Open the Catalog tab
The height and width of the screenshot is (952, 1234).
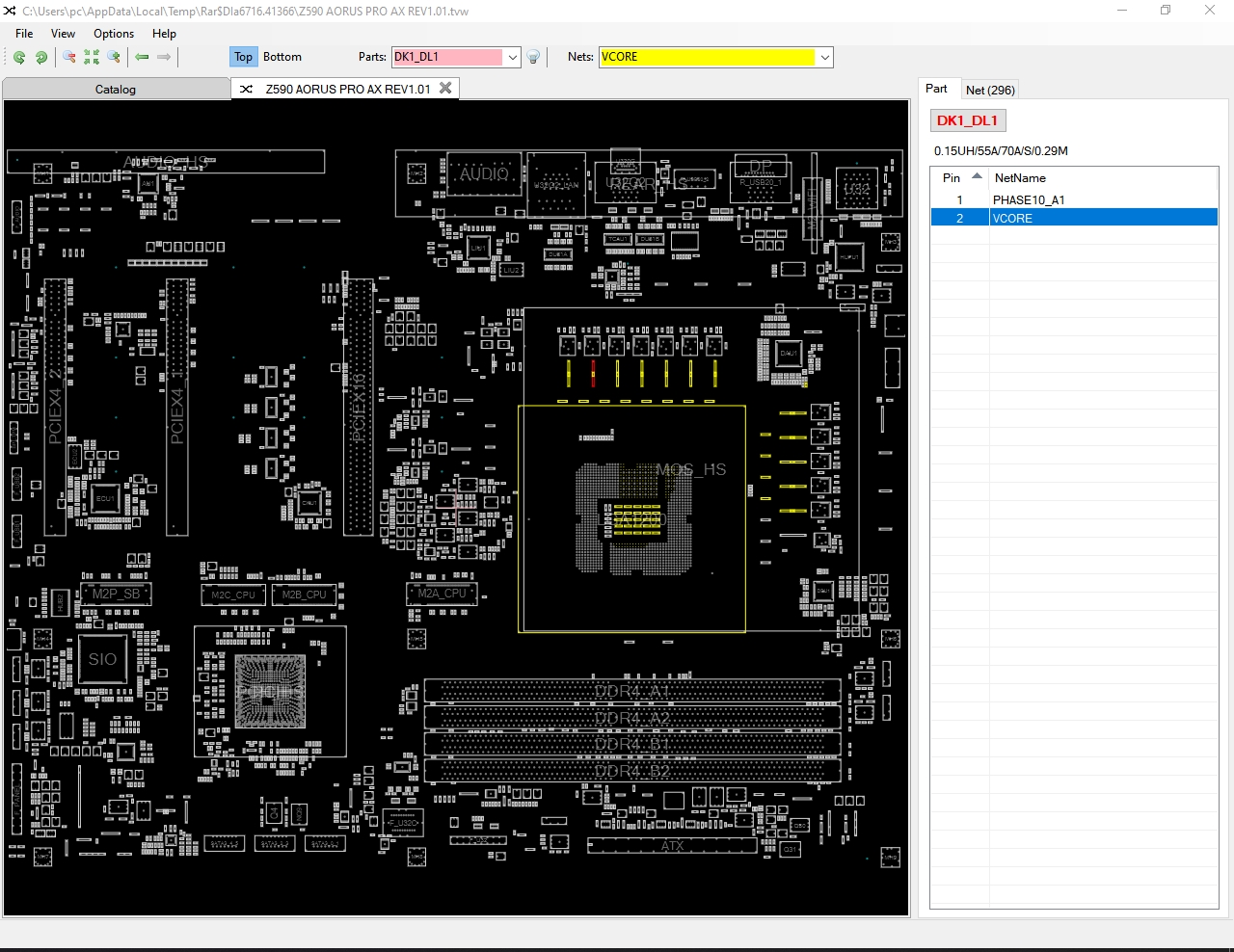click(x=116, y=90)
